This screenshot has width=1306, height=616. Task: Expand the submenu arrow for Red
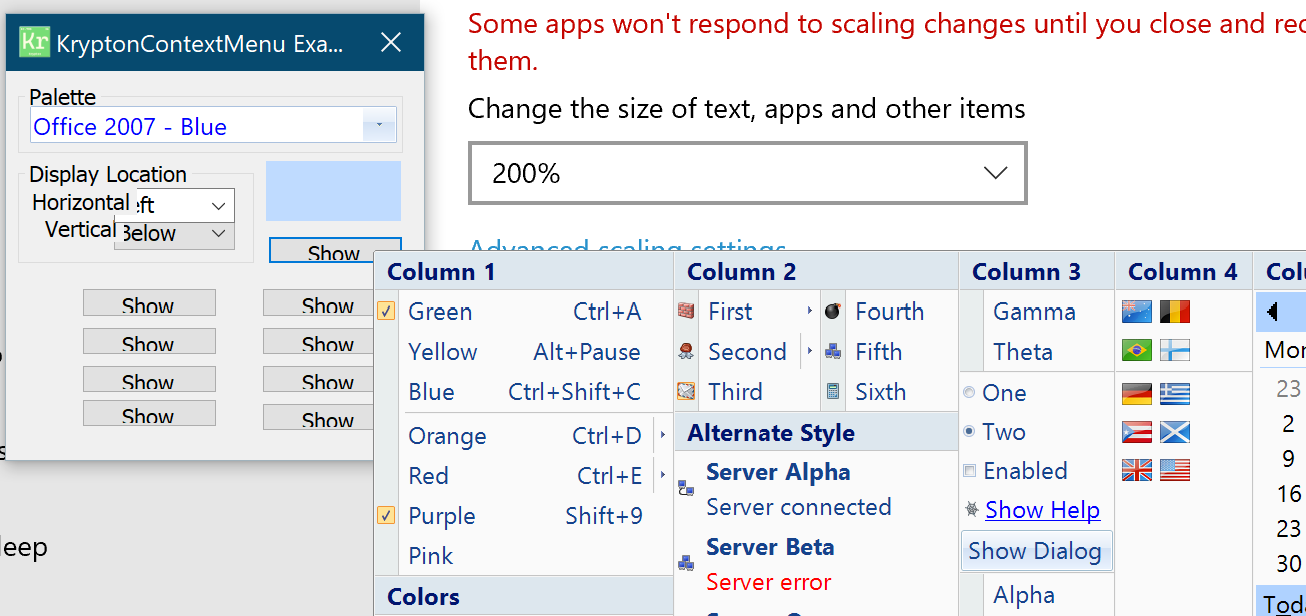[x=662, y=476]
